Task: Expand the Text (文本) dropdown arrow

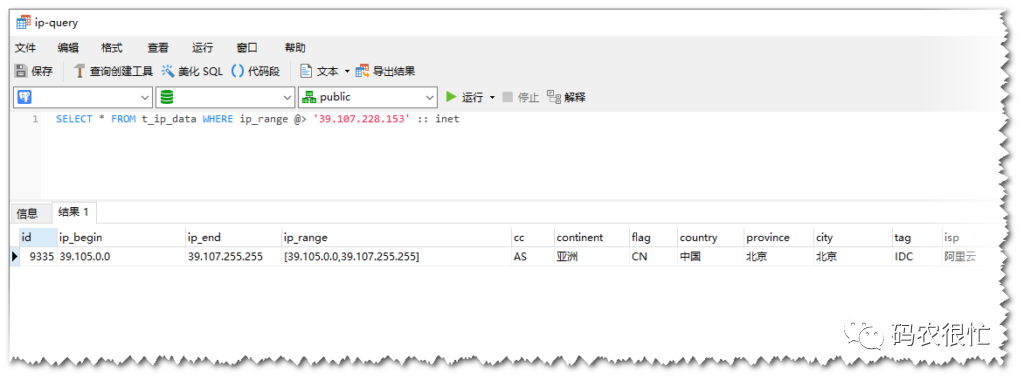Action: pos(347,71)
